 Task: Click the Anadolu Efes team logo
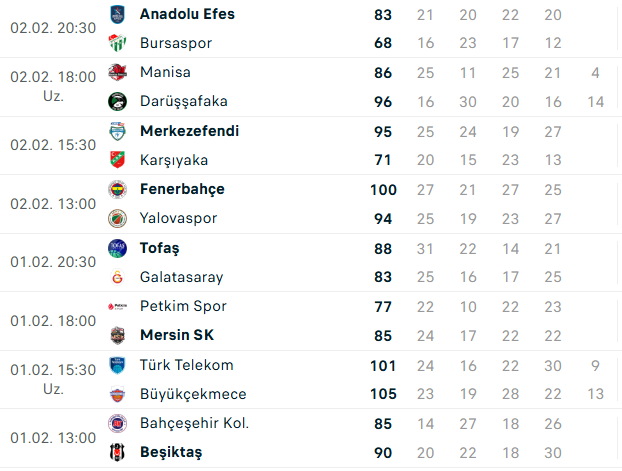(117, 14)
